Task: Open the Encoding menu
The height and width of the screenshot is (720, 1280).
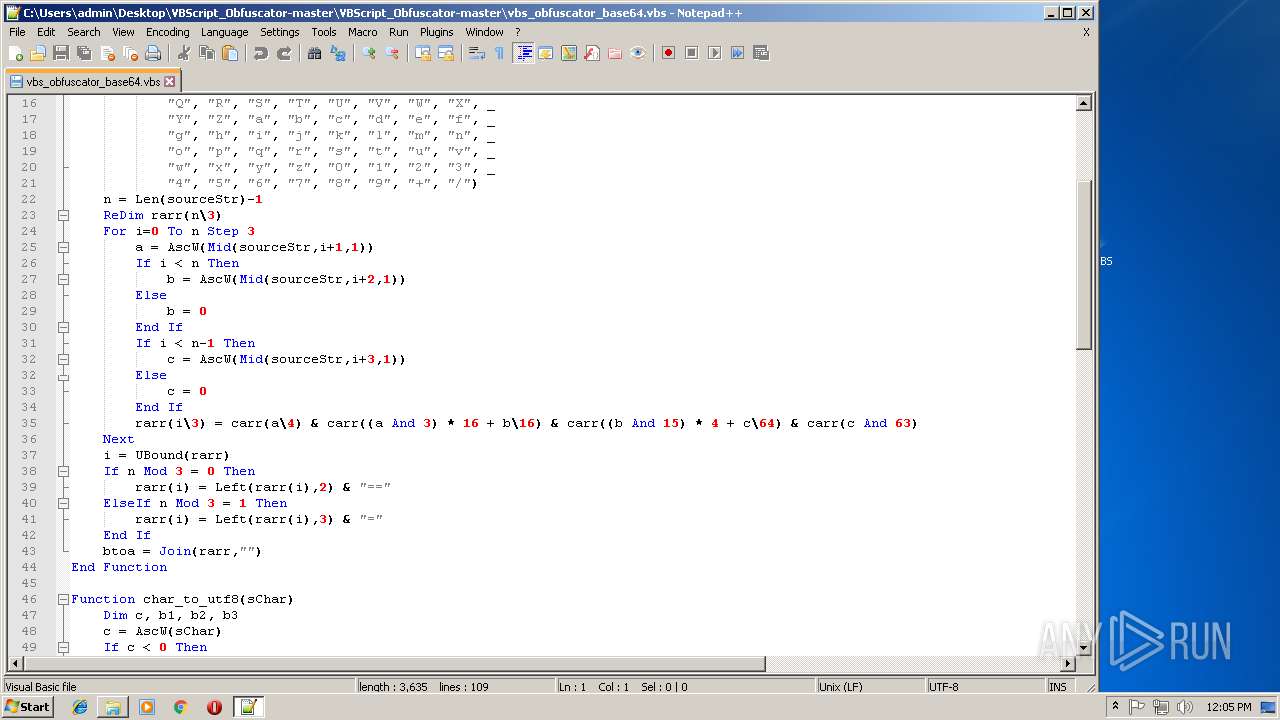Action: click(x=167, y=32)
